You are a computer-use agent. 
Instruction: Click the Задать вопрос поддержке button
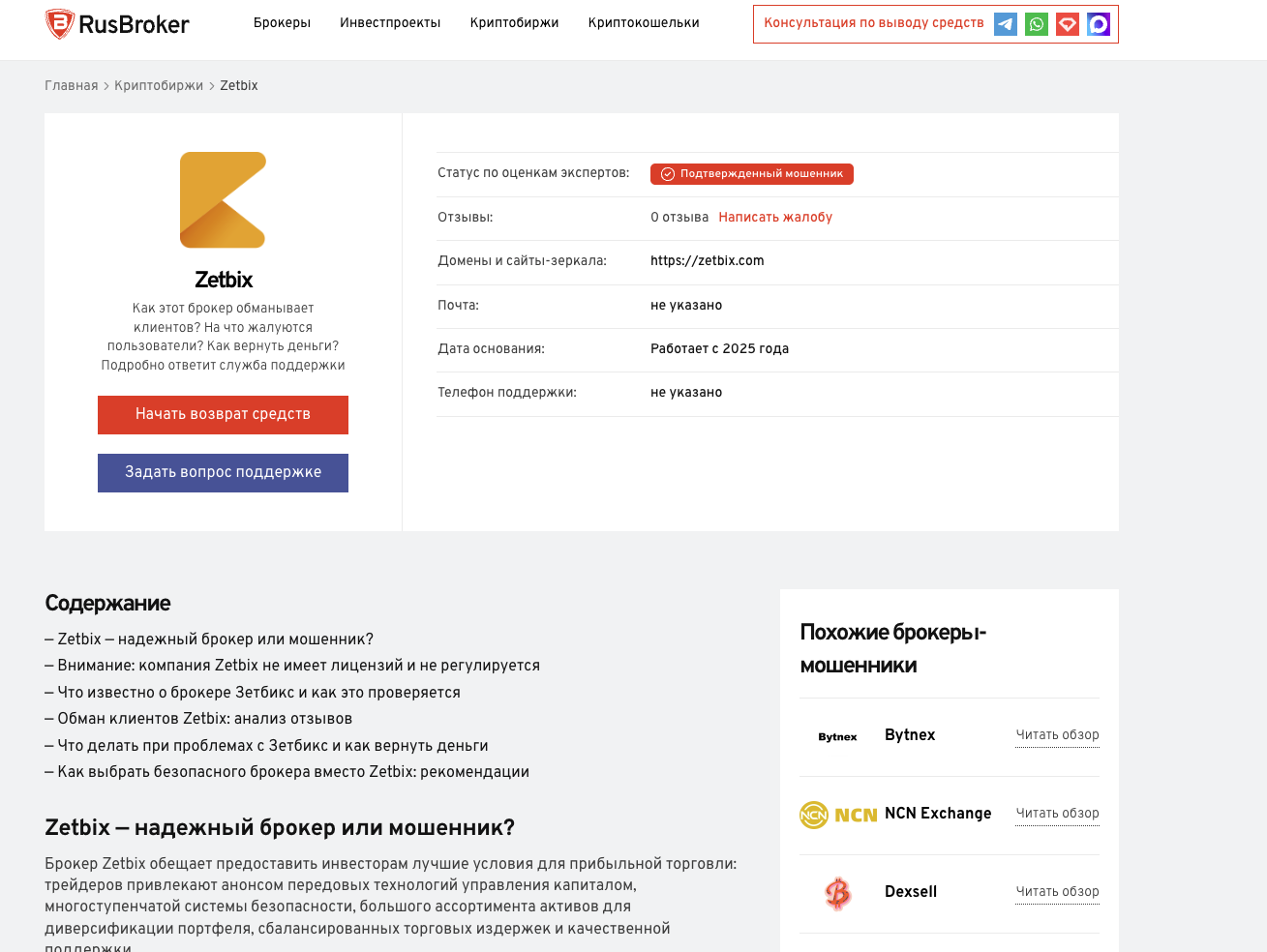(223, 472)
